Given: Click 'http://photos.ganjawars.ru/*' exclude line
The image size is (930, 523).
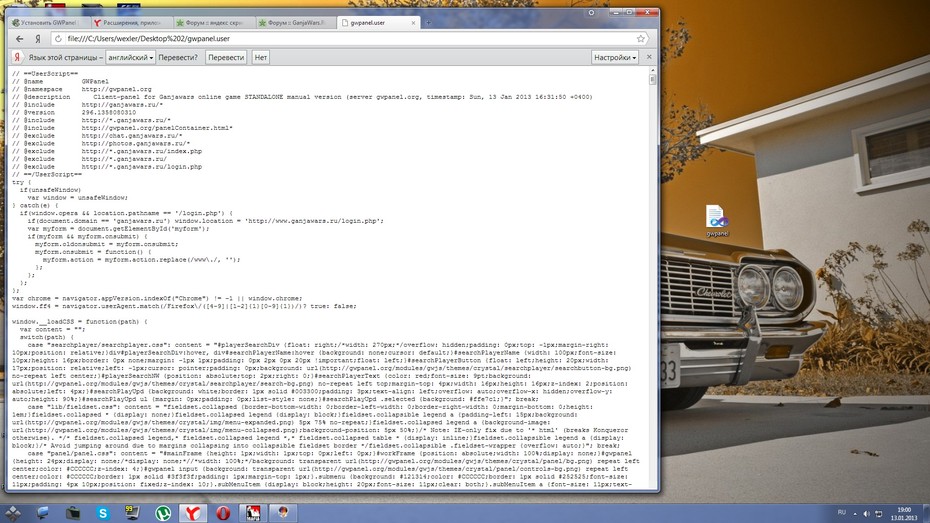Looking at the screenshot, I should pos(135,143).
